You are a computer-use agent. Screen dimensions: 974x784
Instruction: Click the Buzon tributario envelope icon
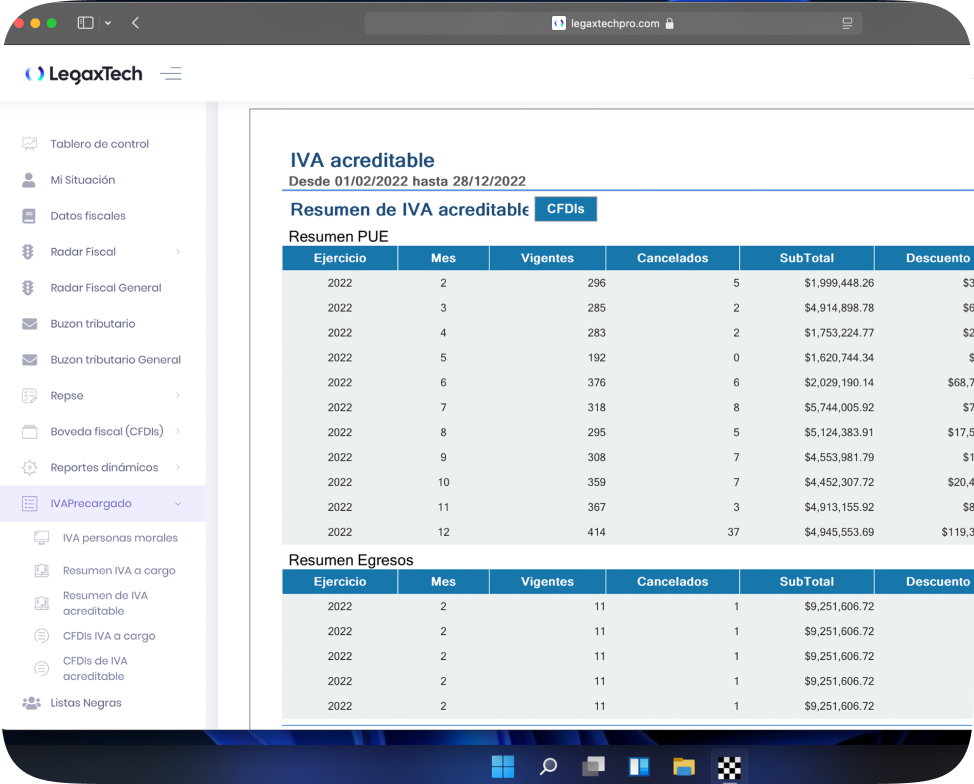tap(30, 324)
